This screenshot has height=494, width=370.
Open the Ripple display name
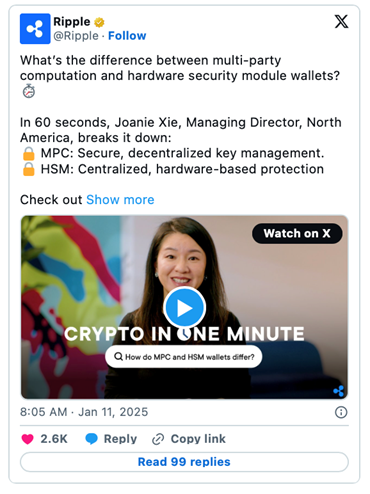coord(72,22)
